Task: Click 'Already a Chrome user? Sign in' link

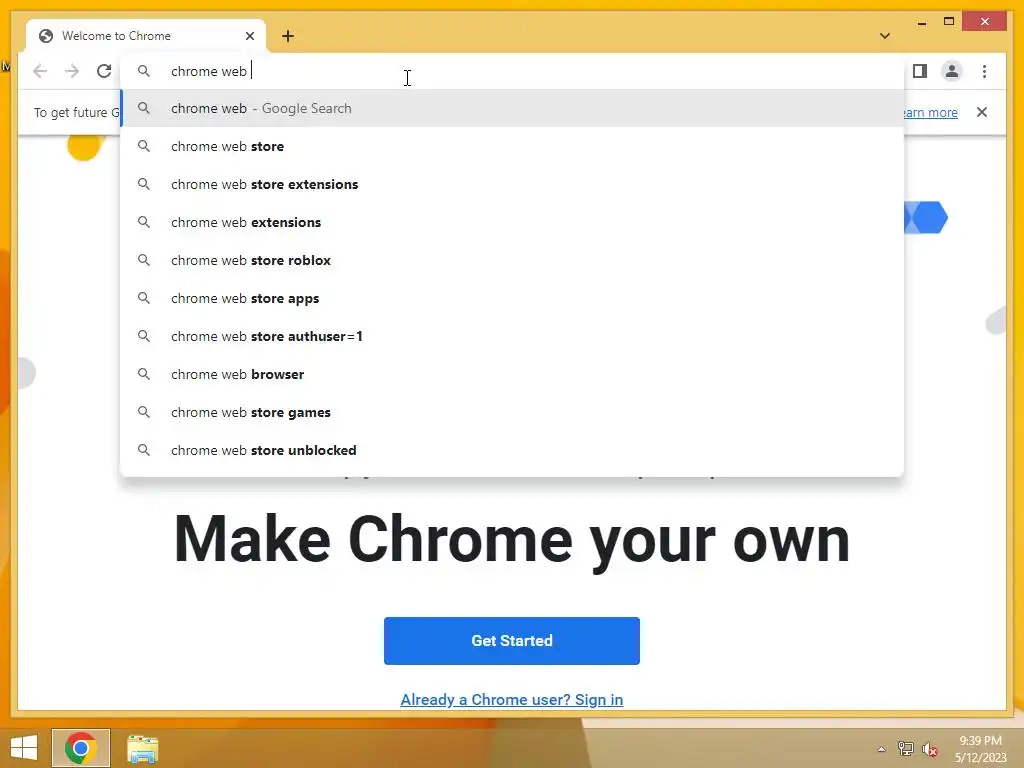Action: pyautogui.click(x=511, y=699)
